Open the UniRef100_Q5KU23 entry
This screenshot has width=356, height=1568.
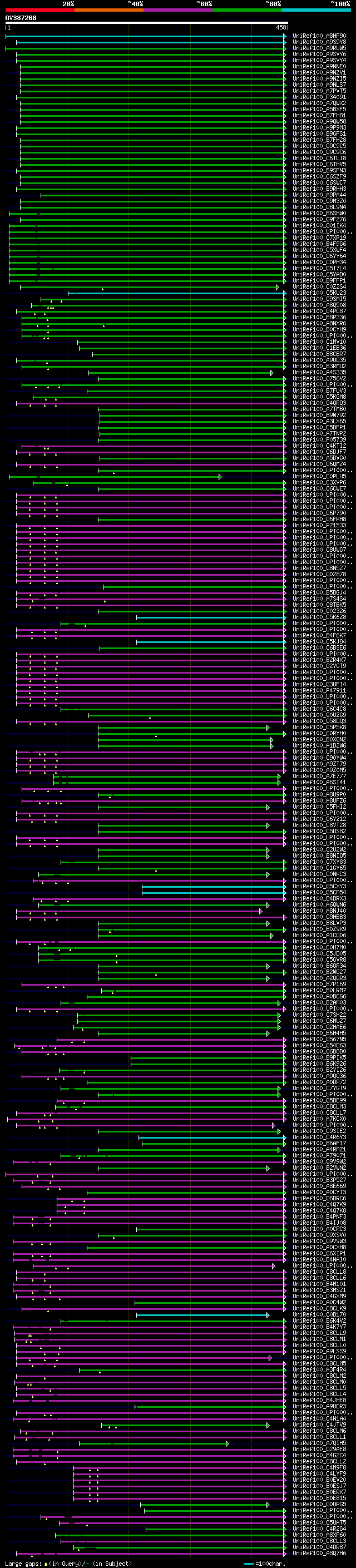tap(319, 293)
